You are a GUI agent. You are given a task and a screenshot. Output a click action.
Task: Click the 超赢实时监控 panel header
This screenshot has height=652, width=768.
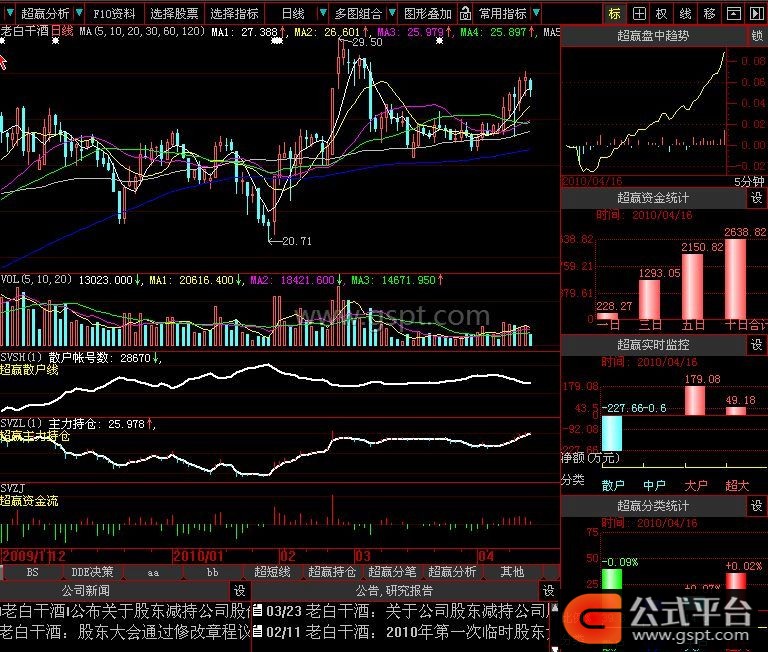653,345
